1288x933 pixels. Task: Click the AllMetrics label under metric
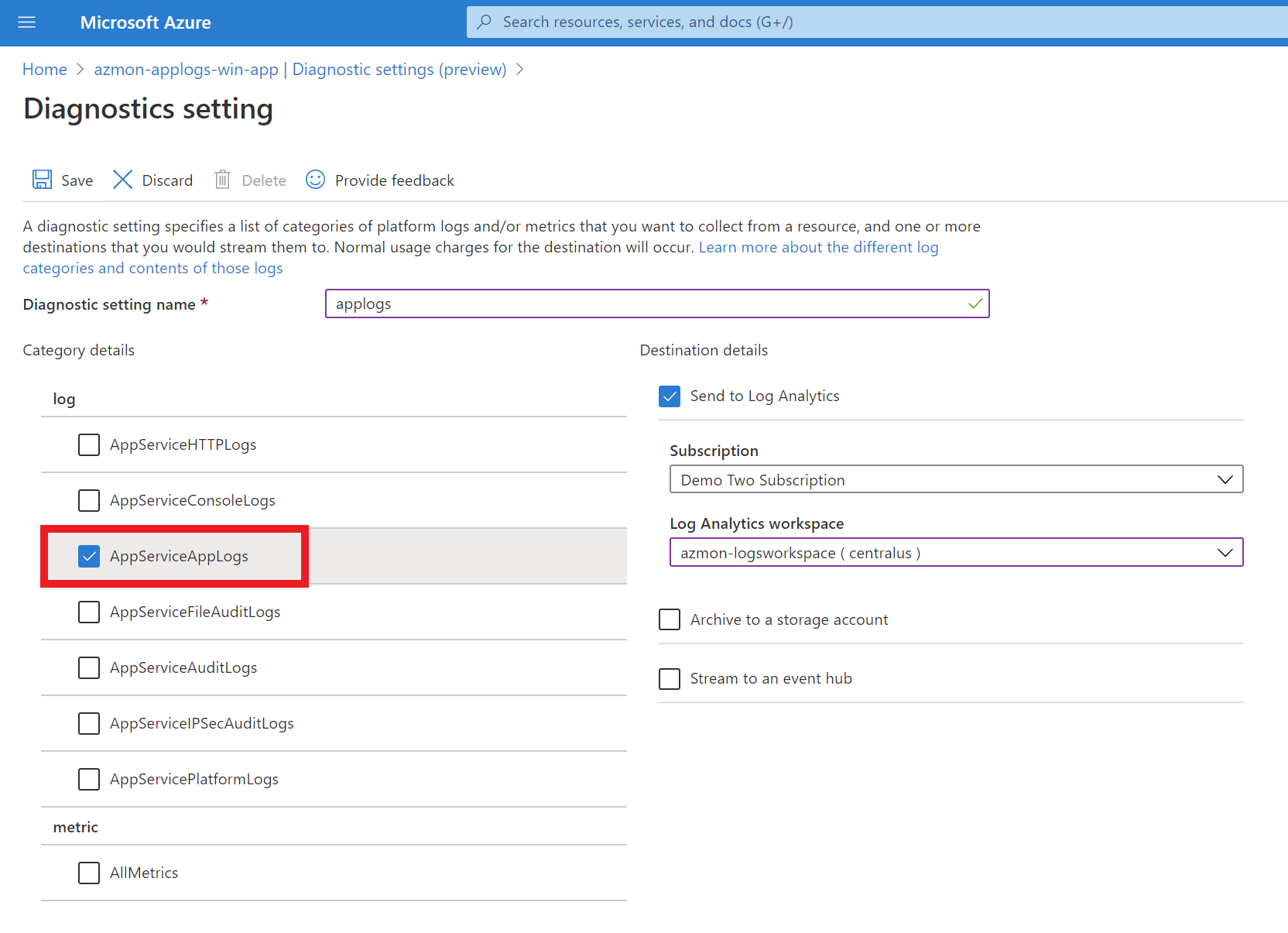[x=143, y=872]
